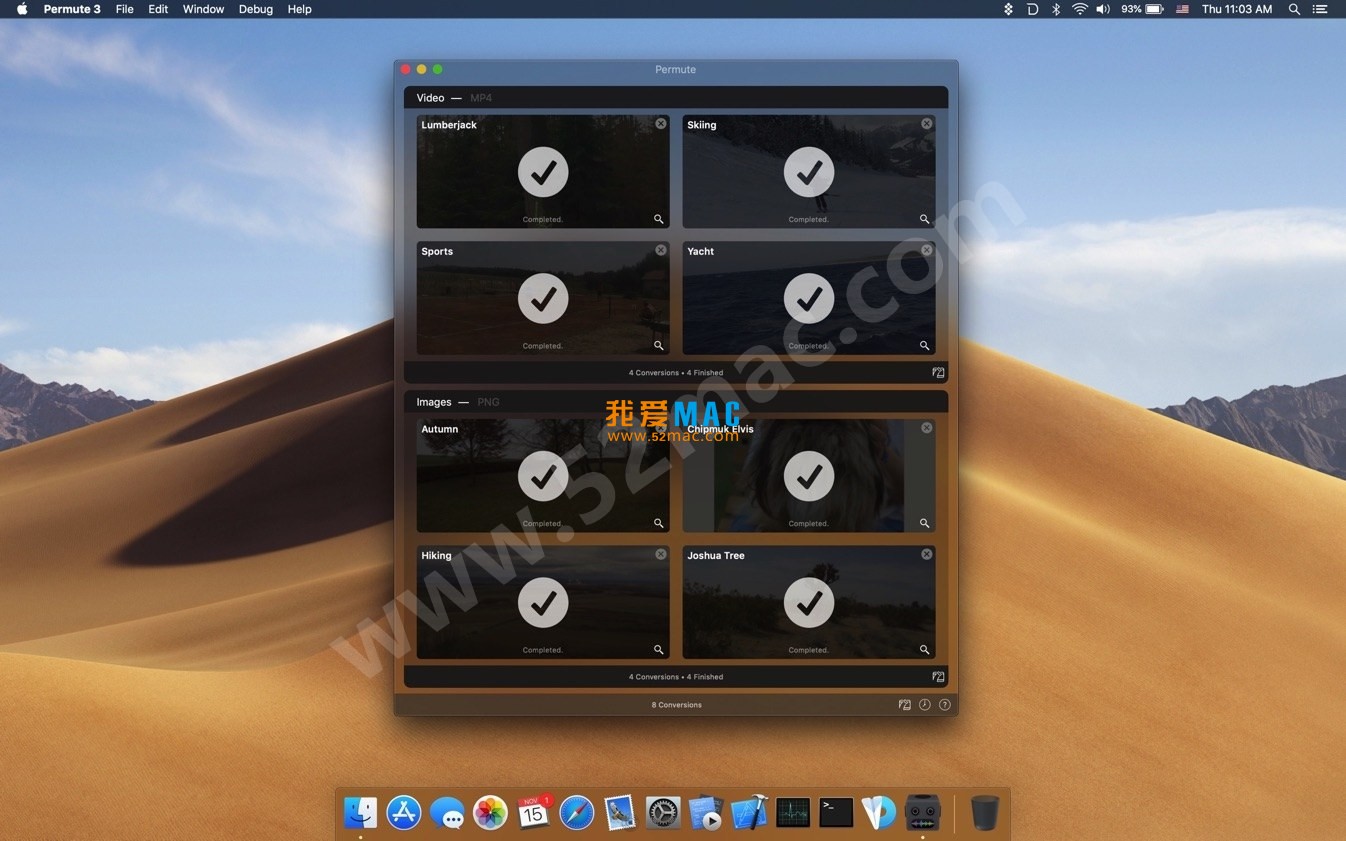Click the magnifier on the Chipmuk Elvis card
1346x841 pixels.
click(925, 523)
